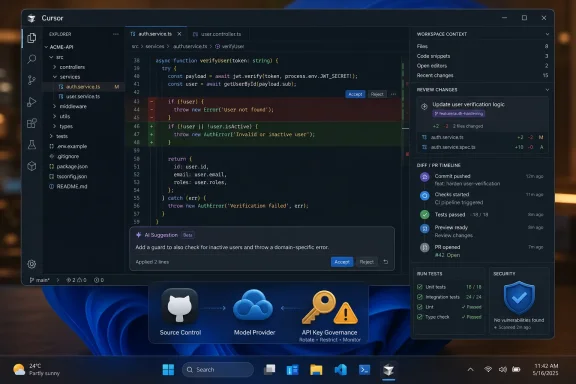This screenshot has width=576, height=384.
Task: Expand the types folder
Action: tap(54, 126)
